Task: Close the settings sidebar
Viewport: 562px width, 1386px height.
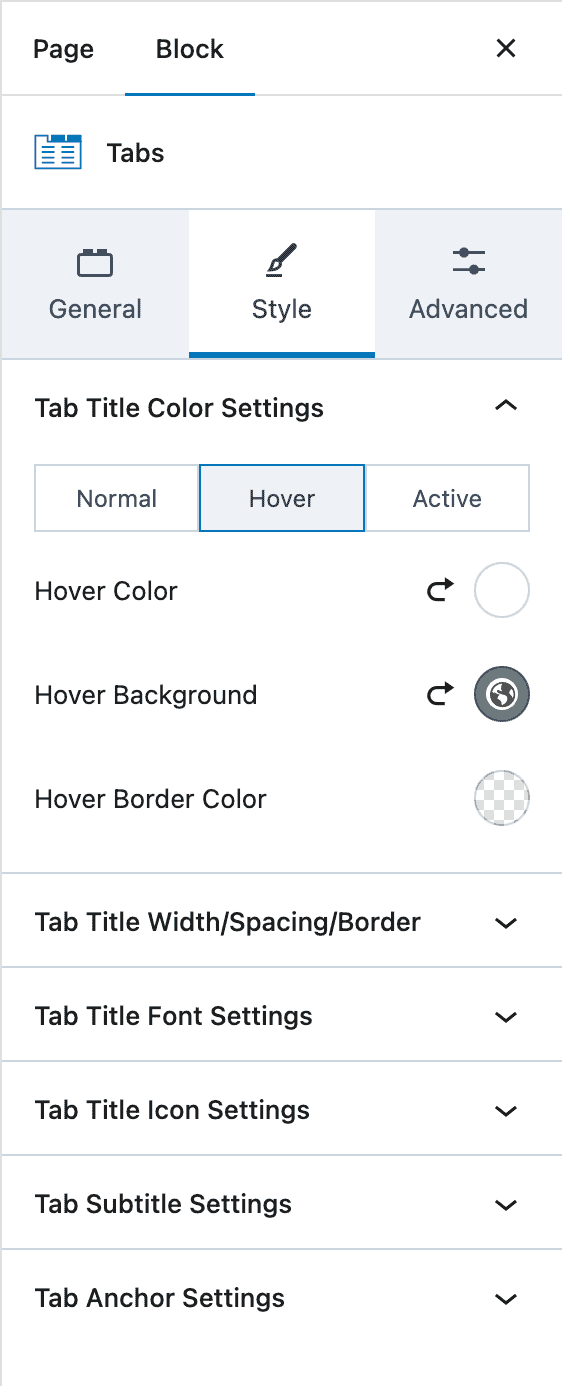Action: (506, 48)
